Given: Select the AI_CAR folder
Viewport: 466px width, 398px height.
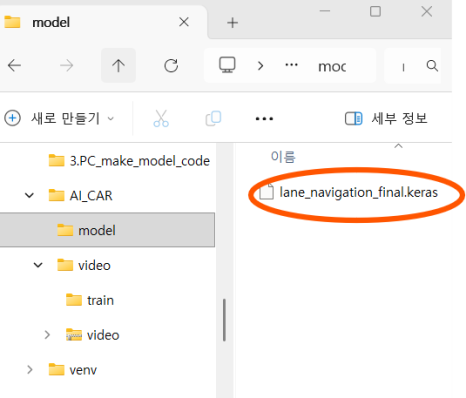Looking at the screenshot, I should 81,195.
